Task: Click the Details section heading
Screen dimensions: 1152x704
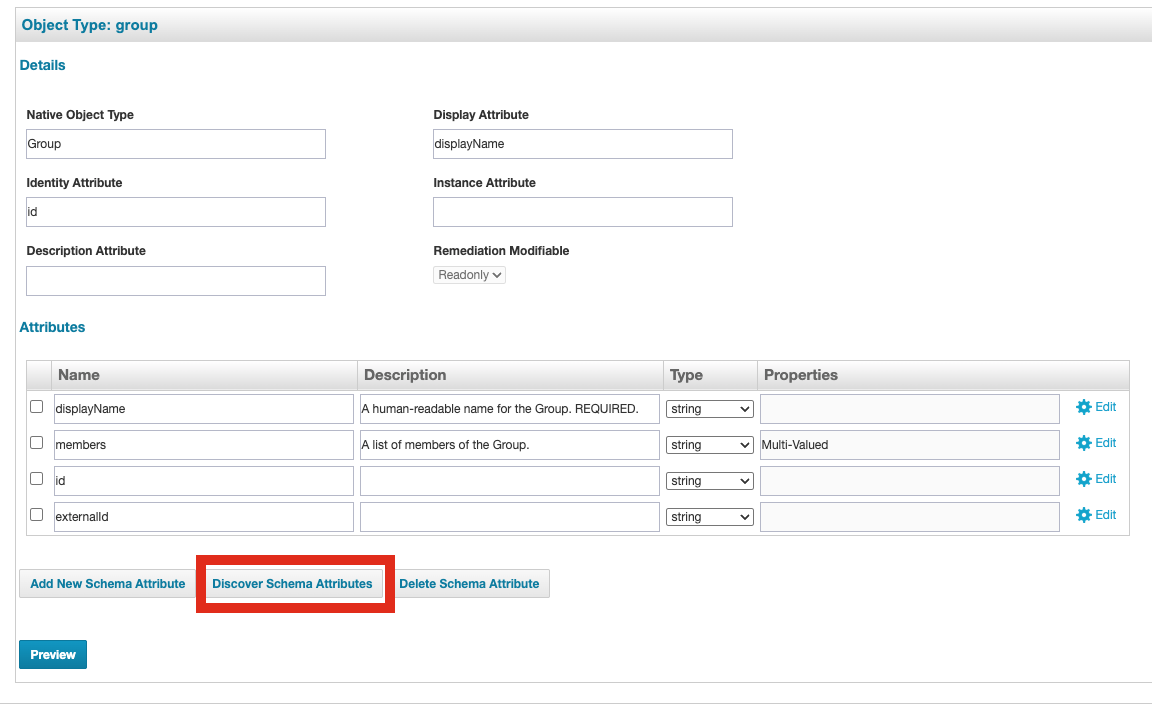Action: 42,64
